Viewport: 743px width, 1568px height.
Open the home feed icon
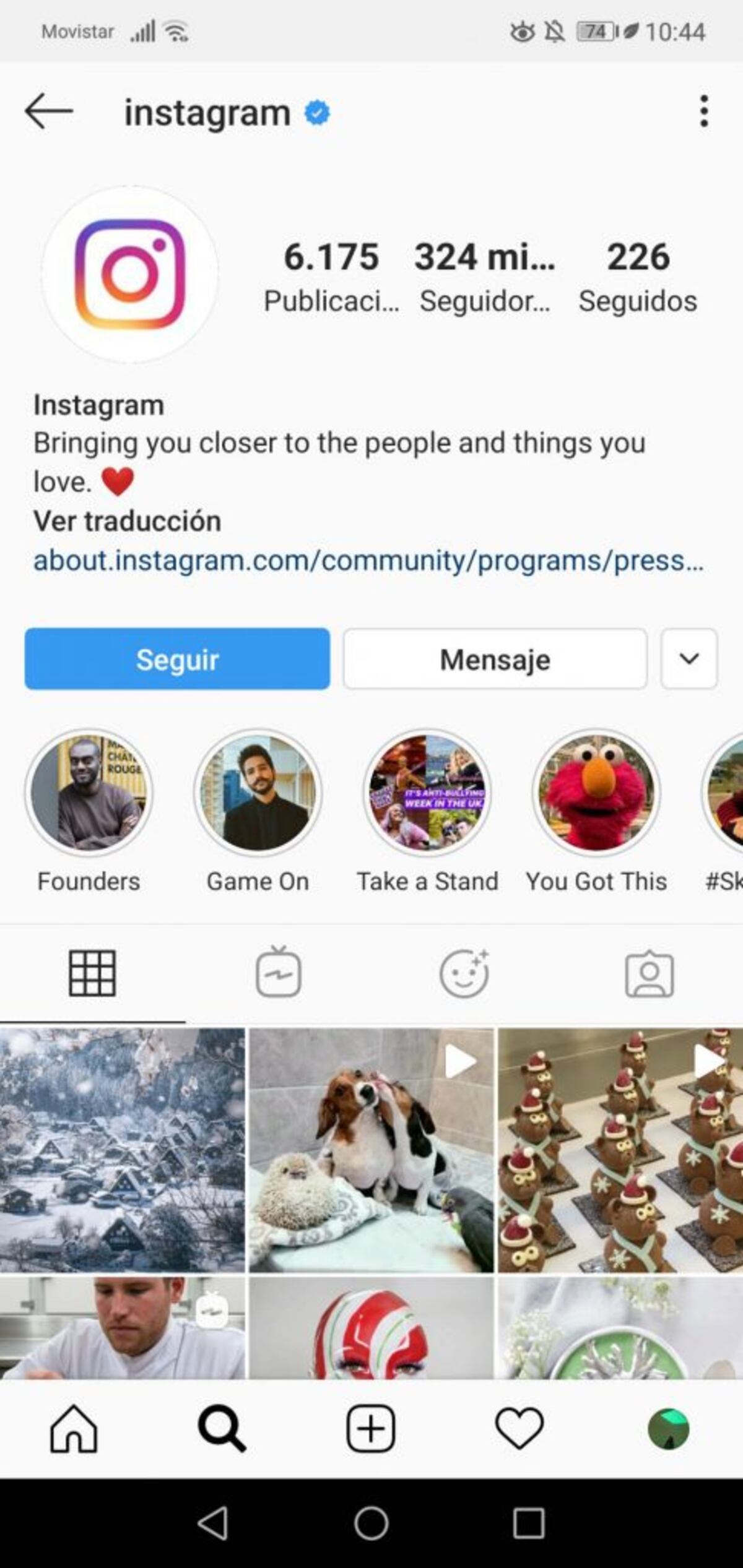coord(74,1428)
